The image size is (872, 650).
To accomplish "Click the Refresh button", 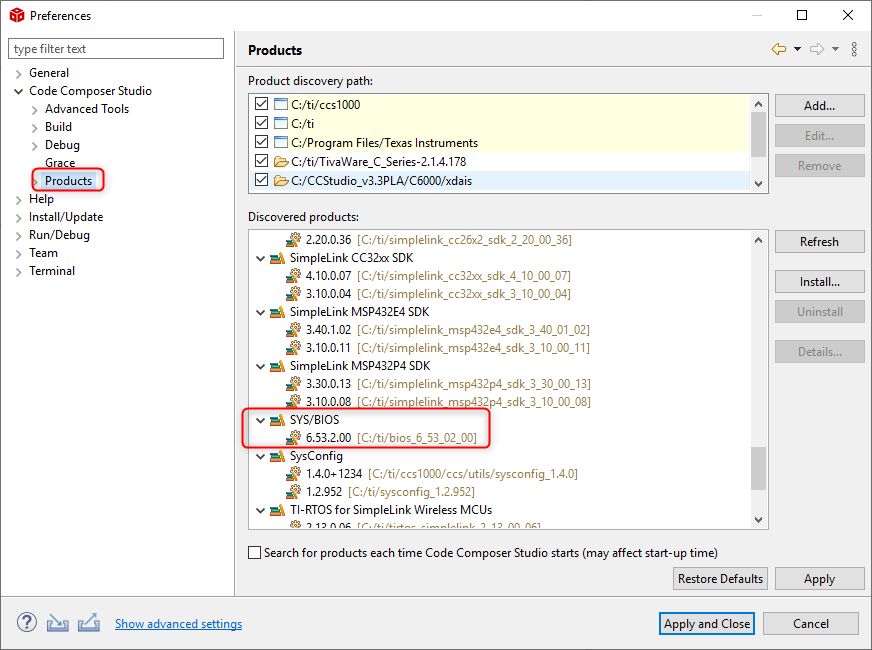I will [819, 241].
